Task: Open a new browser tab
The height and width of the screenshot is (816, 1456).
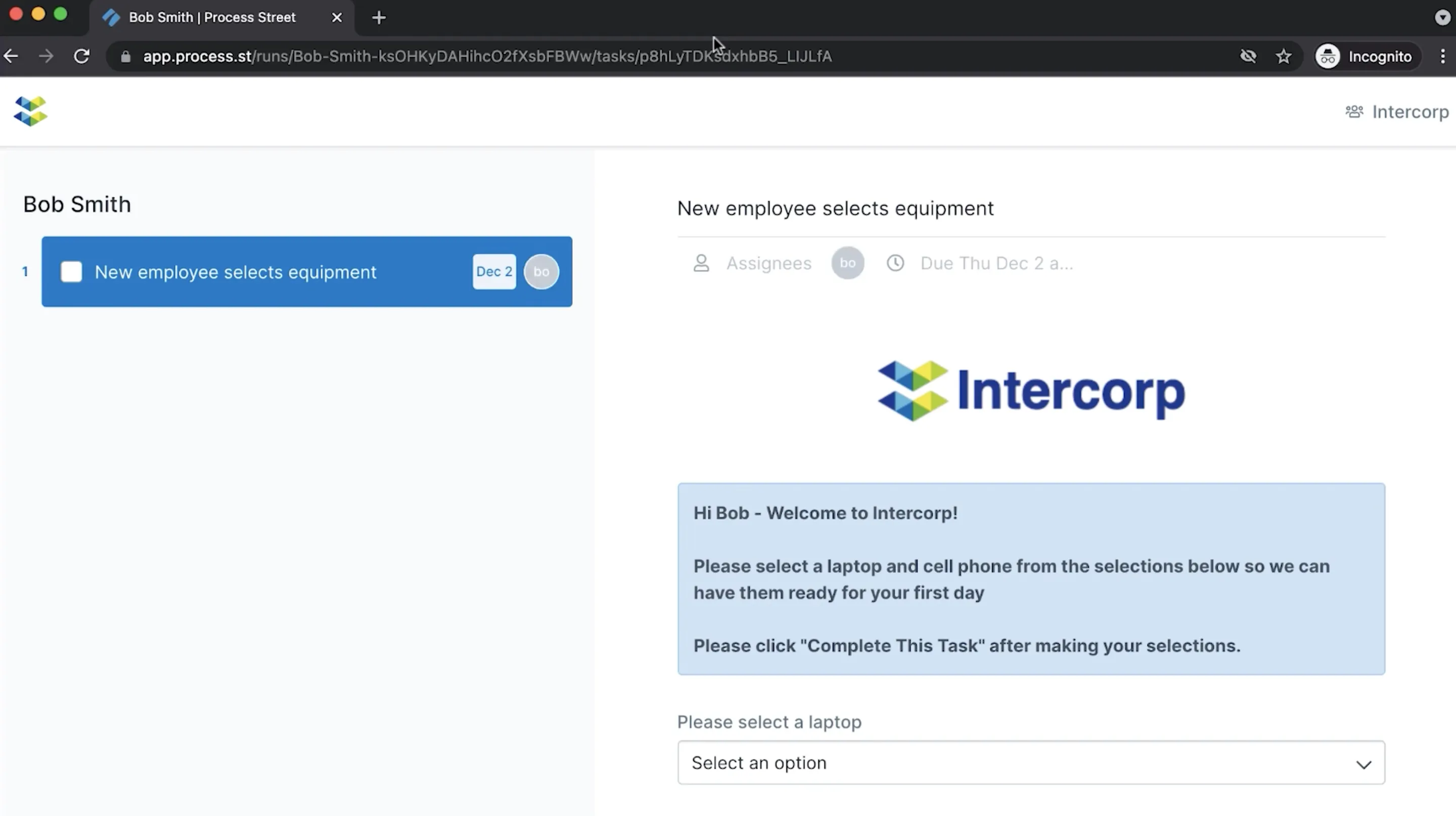Action: 379,18
